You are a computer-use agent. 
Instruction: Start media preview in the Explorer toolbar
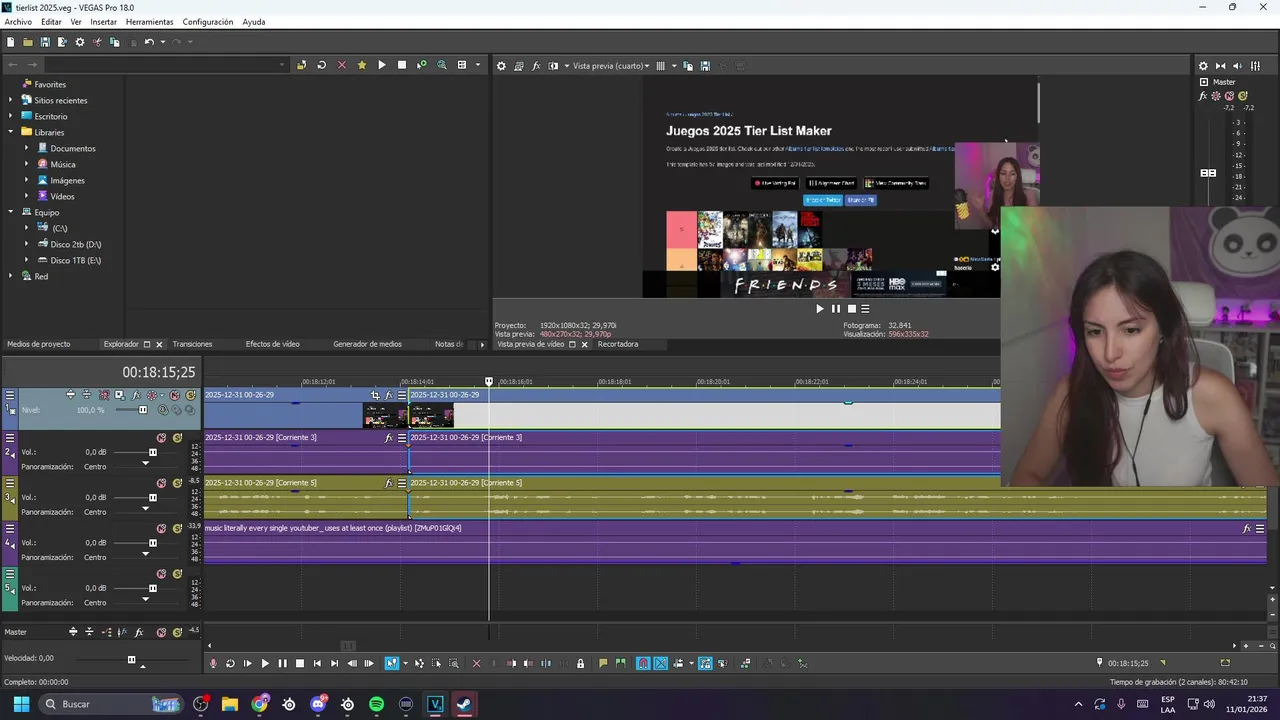381,65
